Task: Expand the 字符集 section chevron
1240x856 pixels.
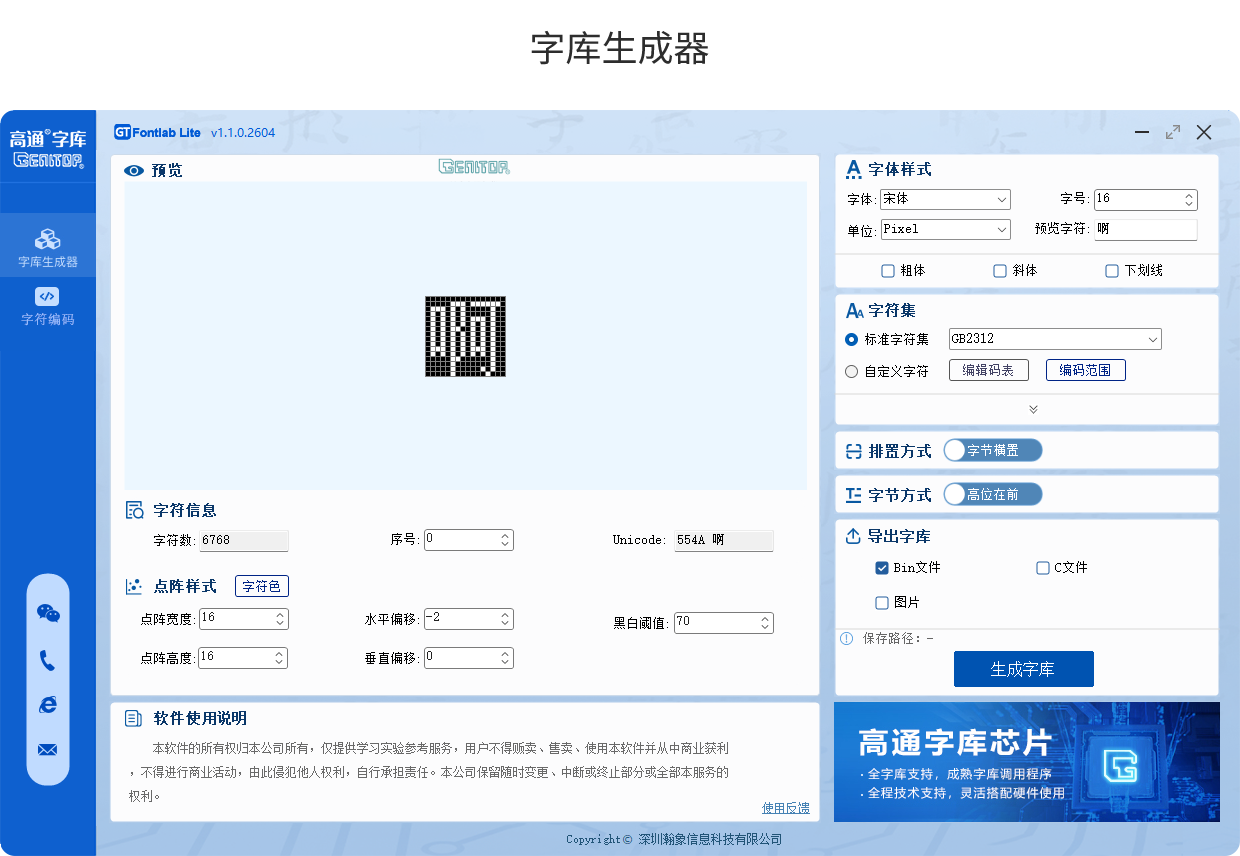Action: [1033, 409]
